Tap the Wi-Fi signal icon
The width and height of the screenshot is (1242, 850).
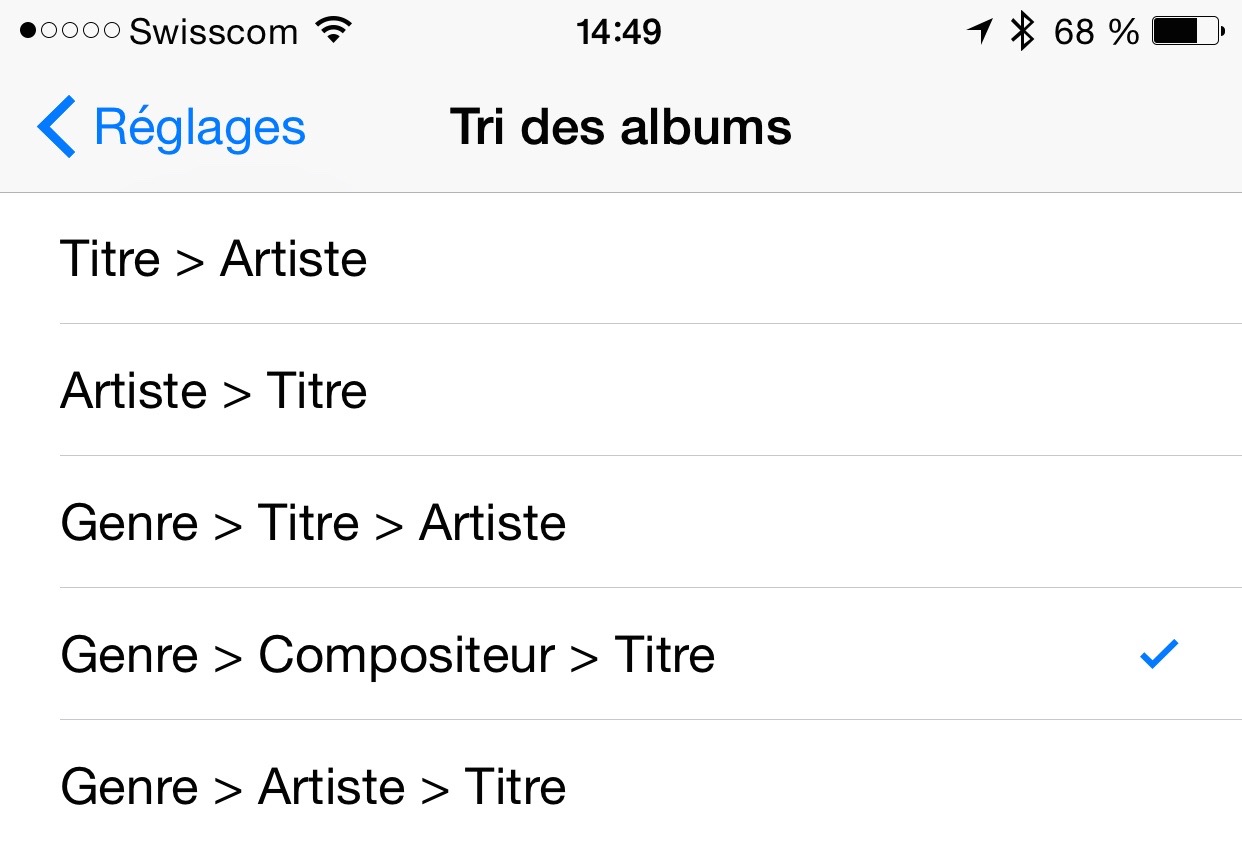[x=334, y=32]
